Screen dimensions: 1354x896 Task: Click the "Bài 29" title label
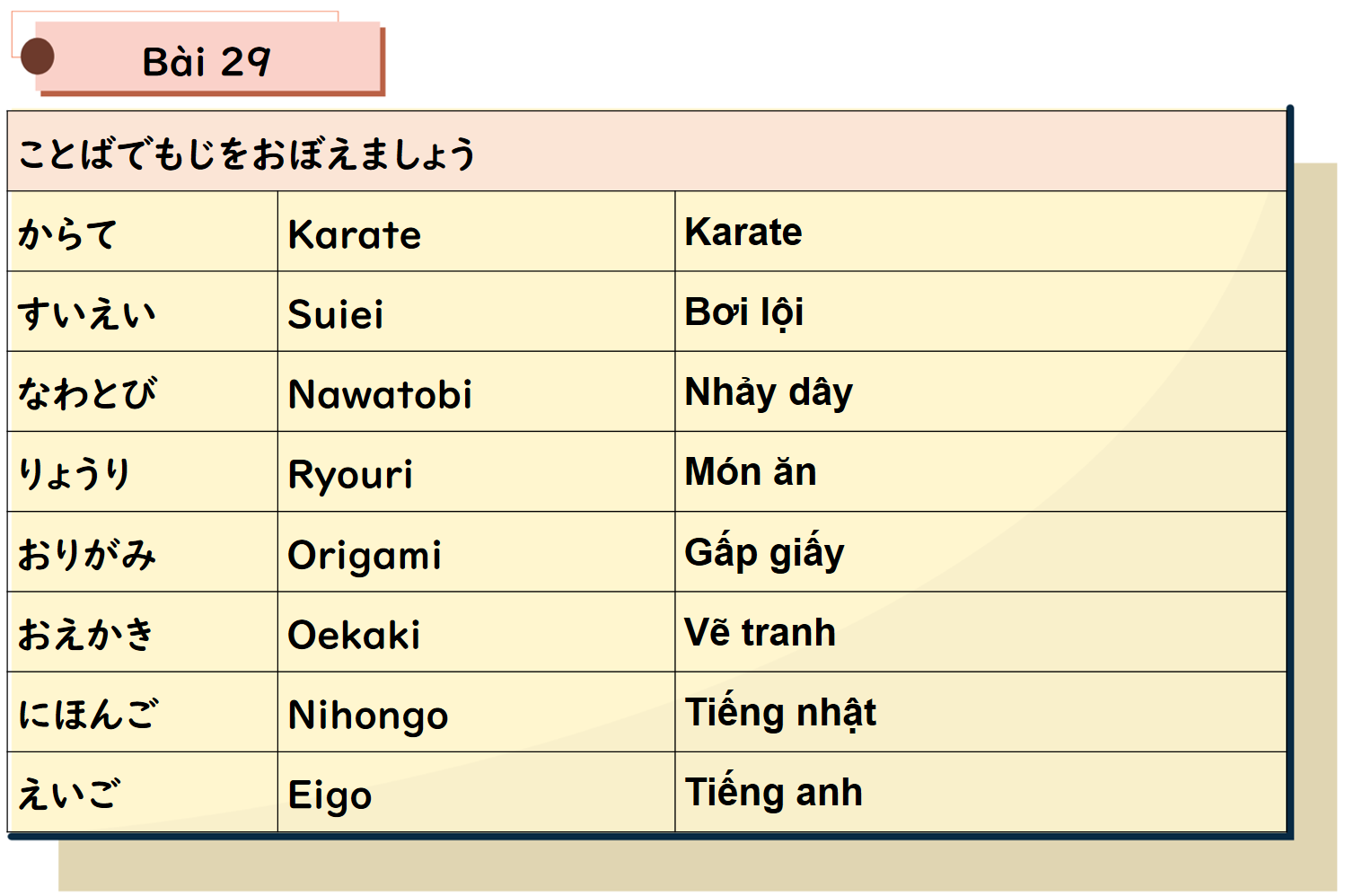tap(207, 62)
